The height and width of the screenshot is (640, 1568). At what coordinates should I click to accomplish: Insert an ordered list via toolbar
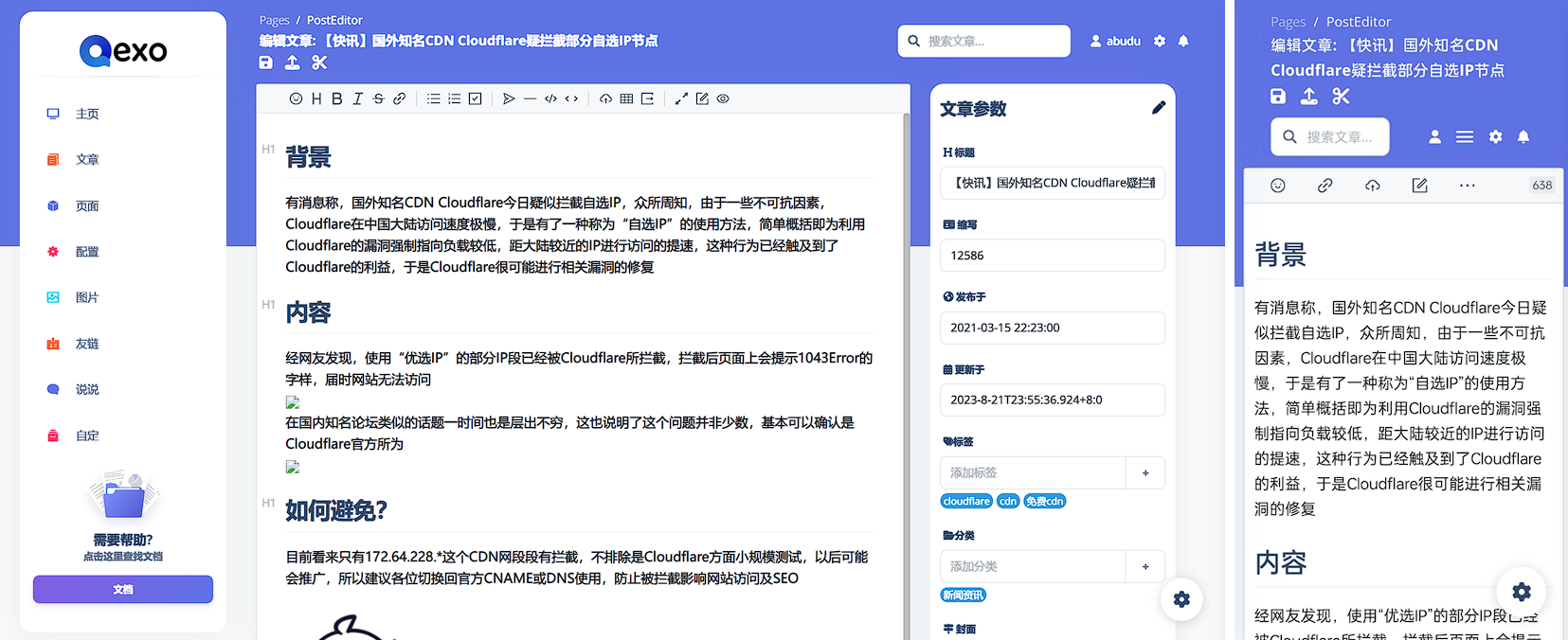(x=454, y=98)
